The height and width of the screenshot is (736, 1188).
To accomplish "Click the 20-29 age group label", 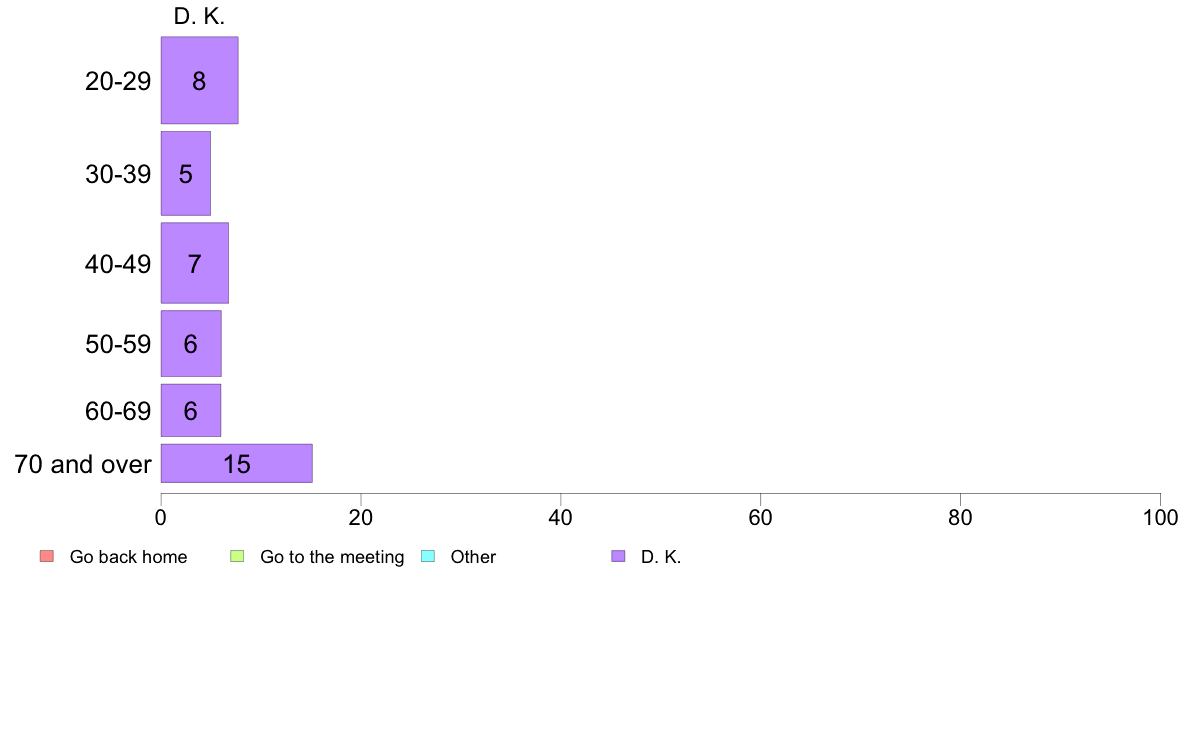I will tap(117, 80).
